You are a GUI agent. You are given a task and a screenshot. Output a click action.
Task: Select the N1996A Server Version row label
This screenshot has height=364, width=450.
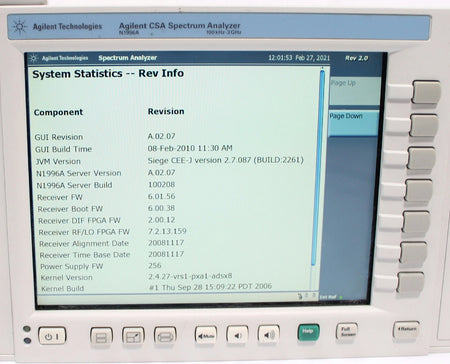[79, 173]
